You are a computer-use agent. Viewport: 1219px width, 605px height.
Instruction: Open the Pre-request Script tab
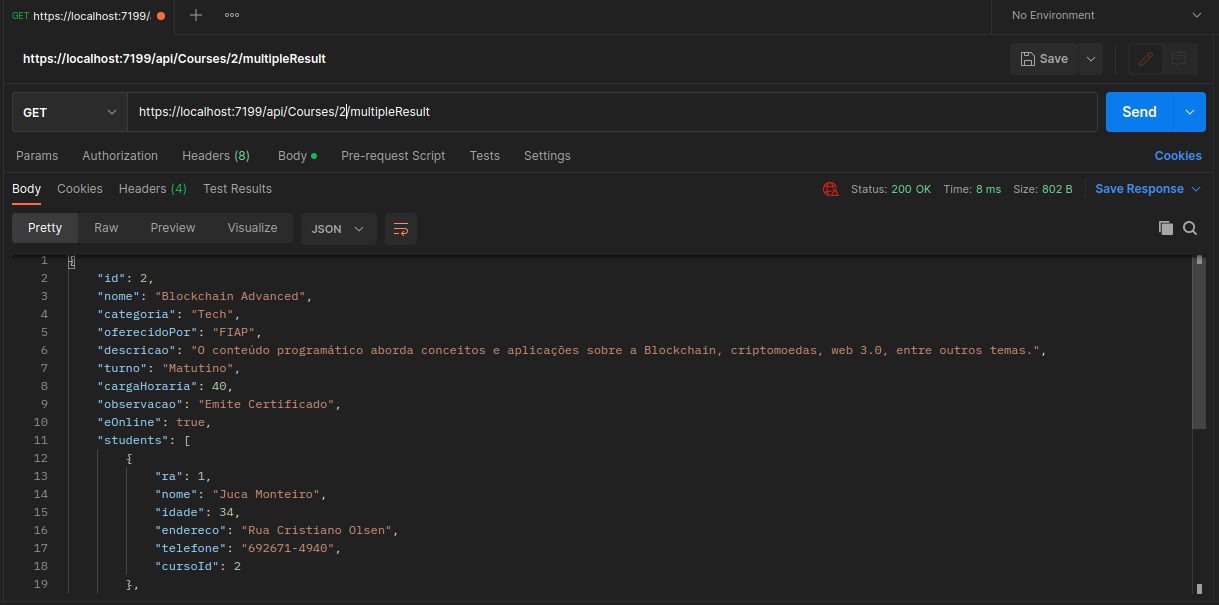tap(393, 156)
